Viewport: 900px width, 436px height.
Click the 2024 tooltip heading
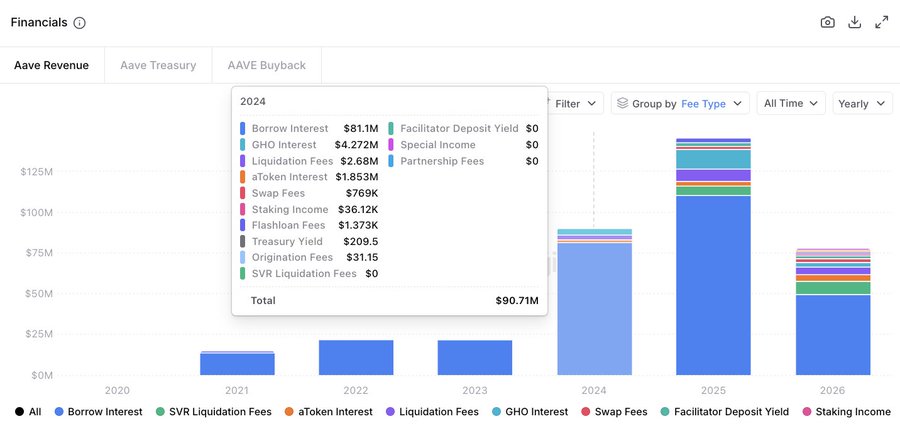coord(253,102)
